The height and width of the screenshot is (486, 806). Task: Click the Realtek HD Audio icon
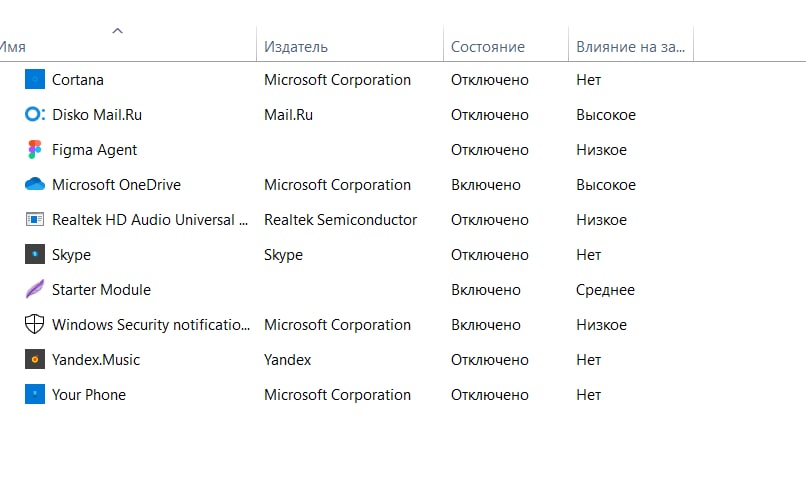[x=35, y=220]
